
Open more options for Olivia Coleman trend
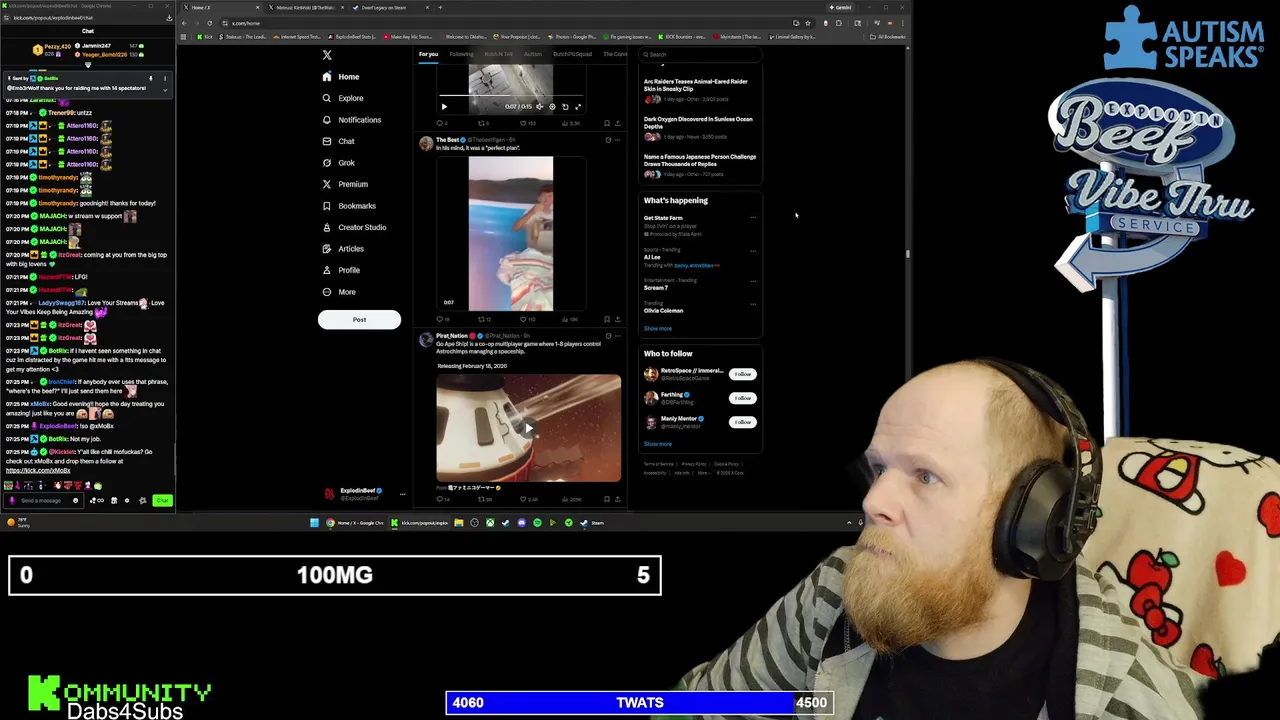click(x=753, y=304)
